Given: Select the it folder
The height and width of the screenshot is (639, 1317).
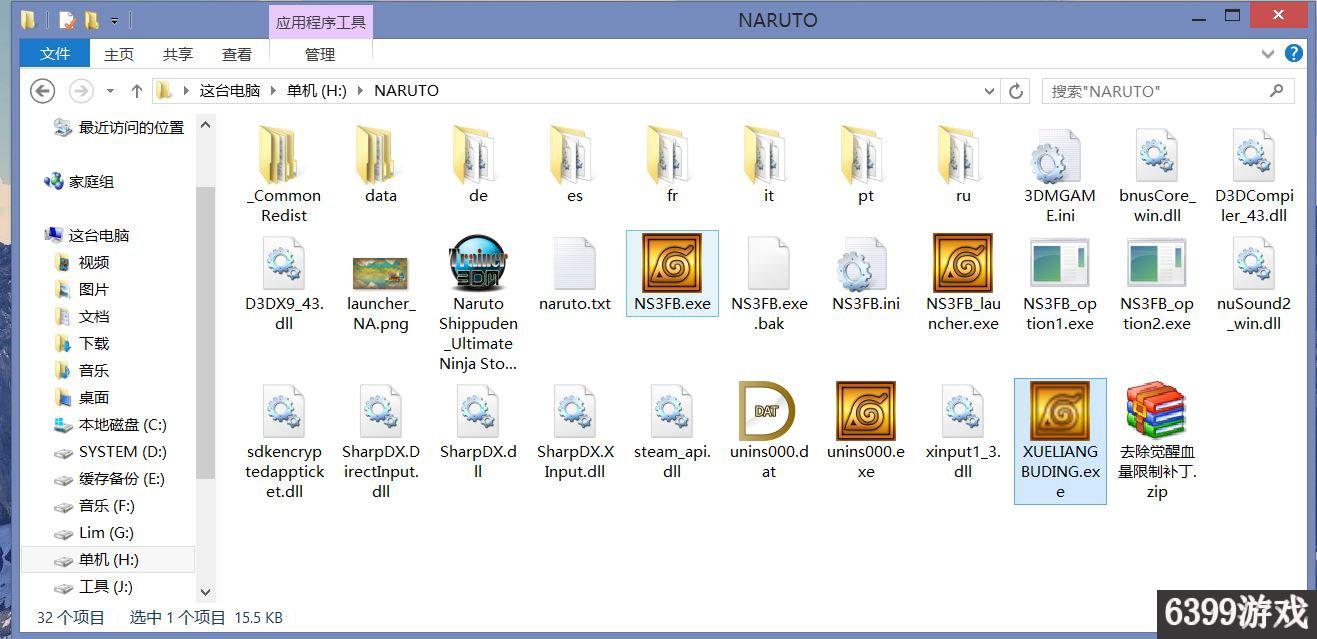Looking at the screenshot, I should (x=769, y=166).
